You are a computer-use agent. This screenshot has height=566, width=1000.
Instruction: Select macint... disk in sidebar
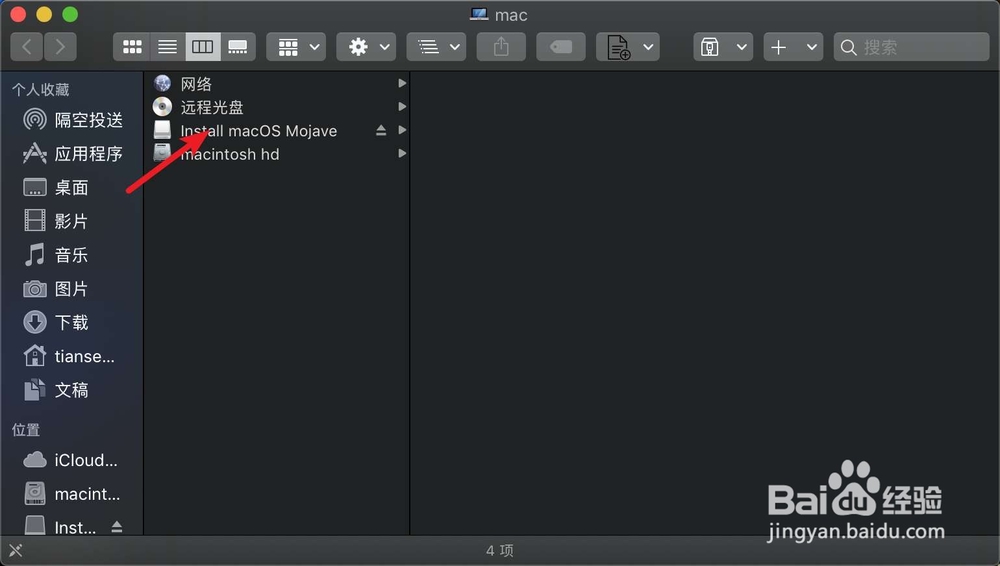[71, 494]
